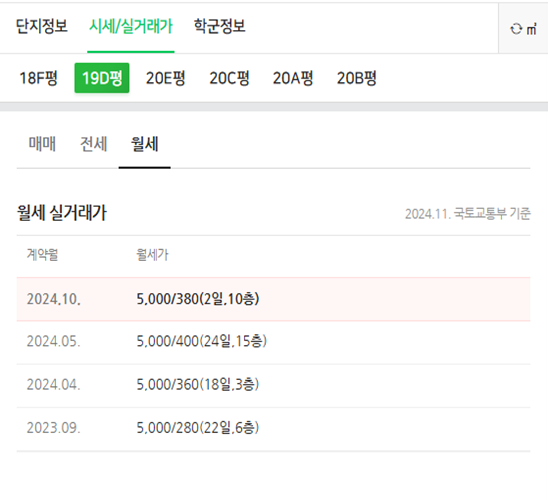This screenshot has height=500, width=548.
Task: Click the 5,000/400(24일,15층) price entry
Action: click(x=202, y=341)
